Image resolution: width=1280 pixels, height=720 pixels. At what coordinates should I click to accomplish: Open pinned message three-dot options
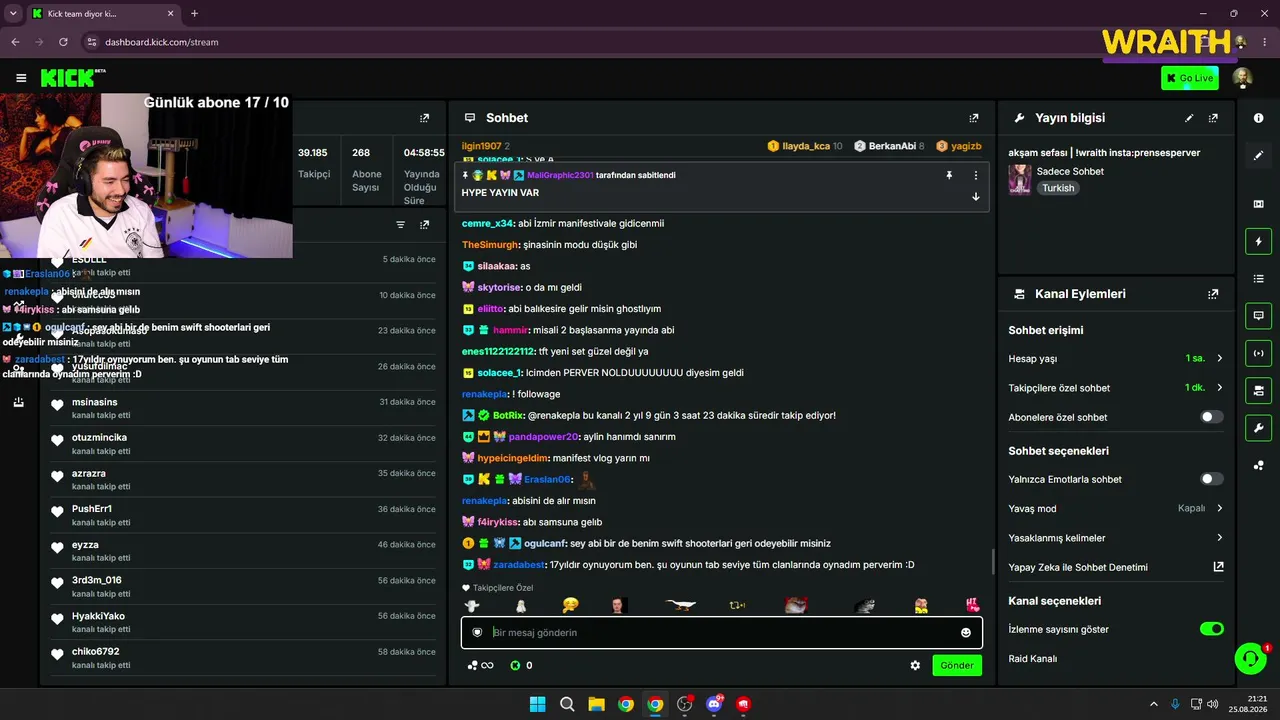[x=976, y=175]
